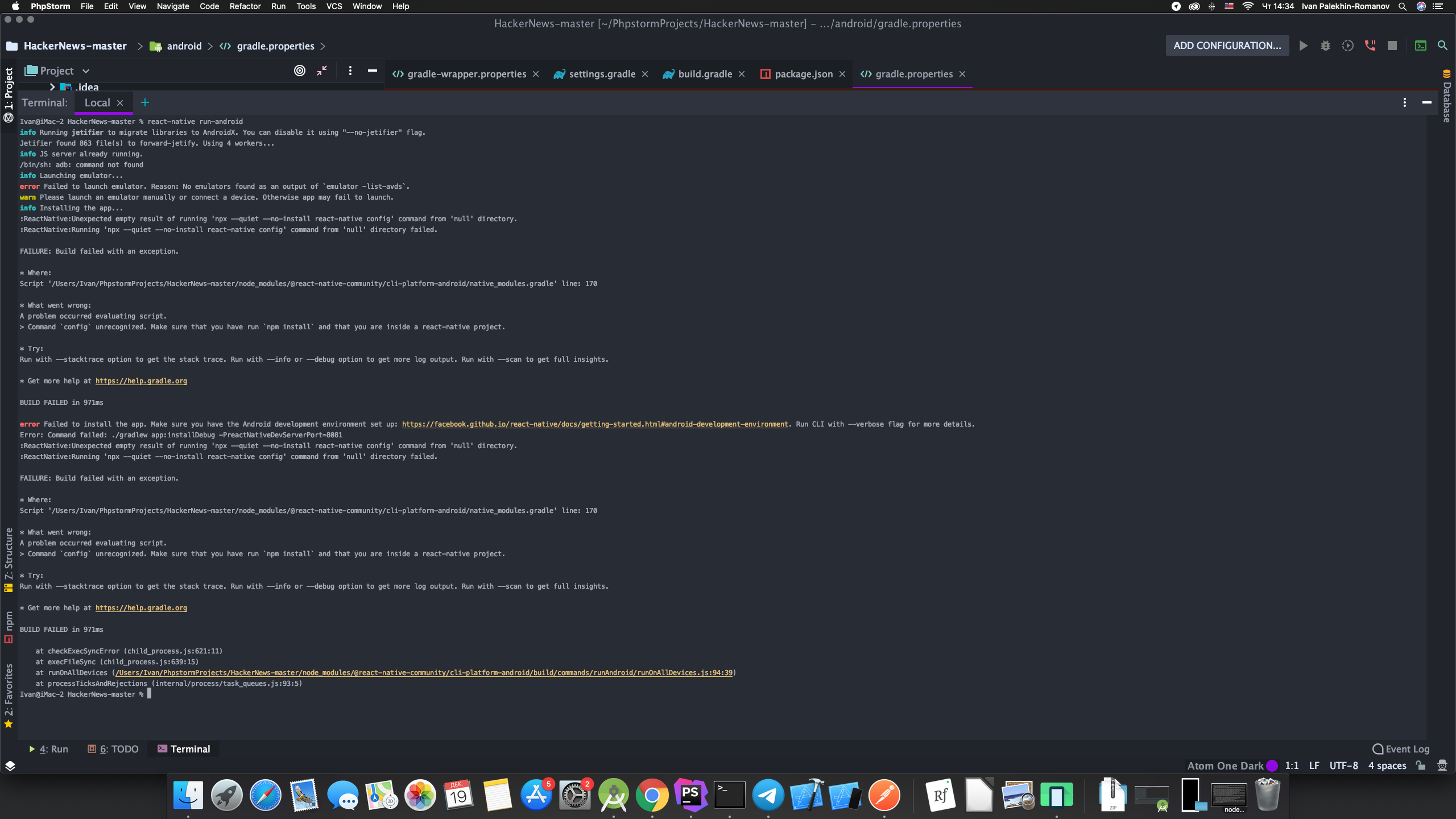Click the Debug bug icon in toolbar
1456x819 pixels.
(1325, 45)
